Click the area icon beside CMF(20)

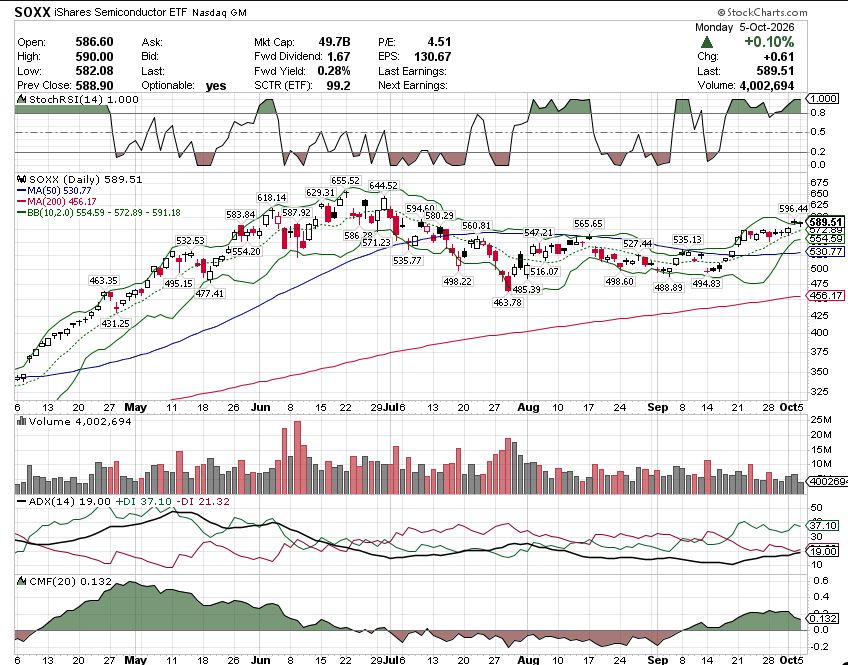pos(22,582)
